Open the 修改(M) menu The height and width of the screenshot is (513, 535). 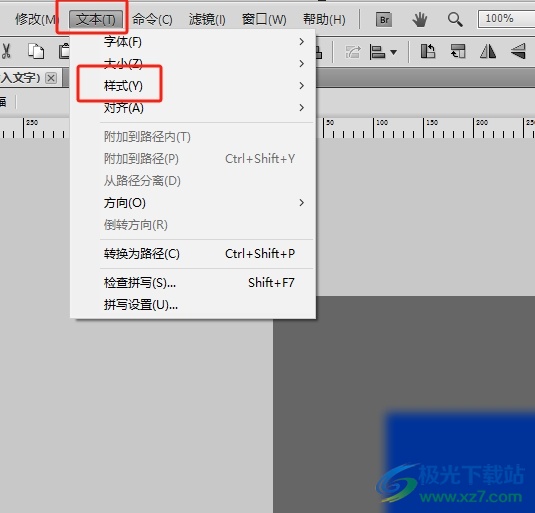click(x=36, y=19)
